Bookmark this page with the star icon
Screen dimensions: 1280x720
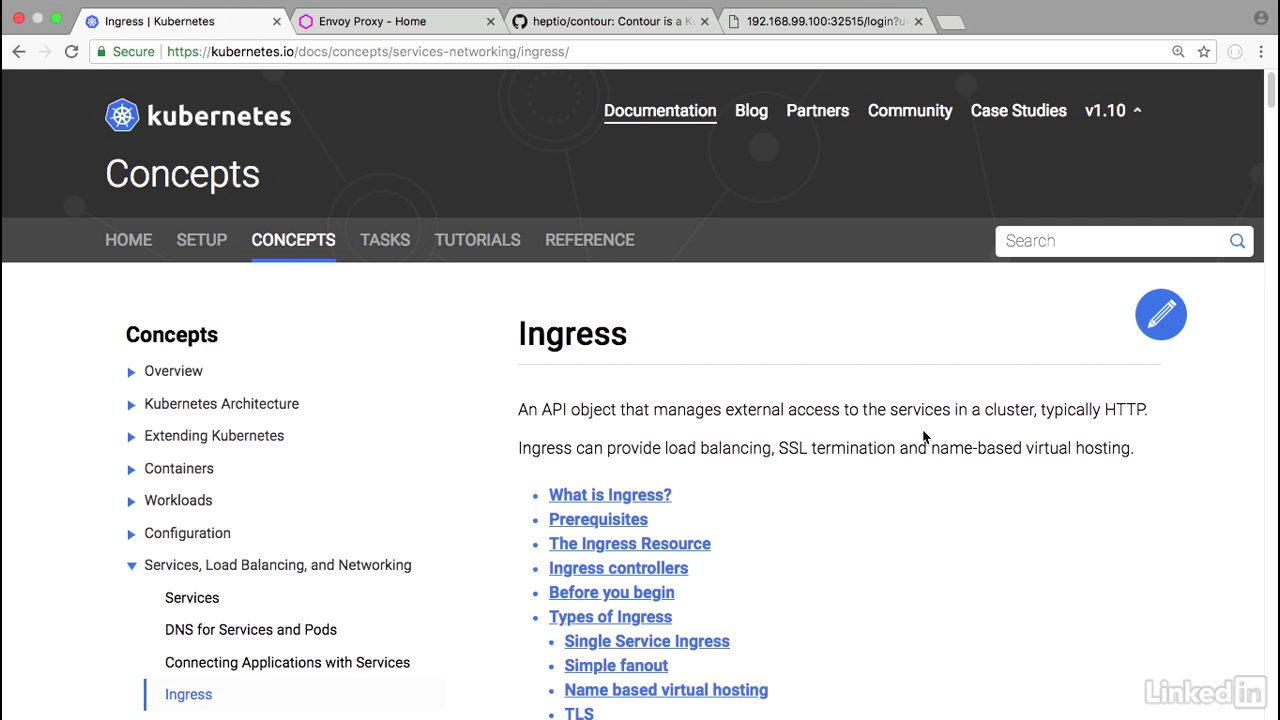click(x=1204, y=52)
